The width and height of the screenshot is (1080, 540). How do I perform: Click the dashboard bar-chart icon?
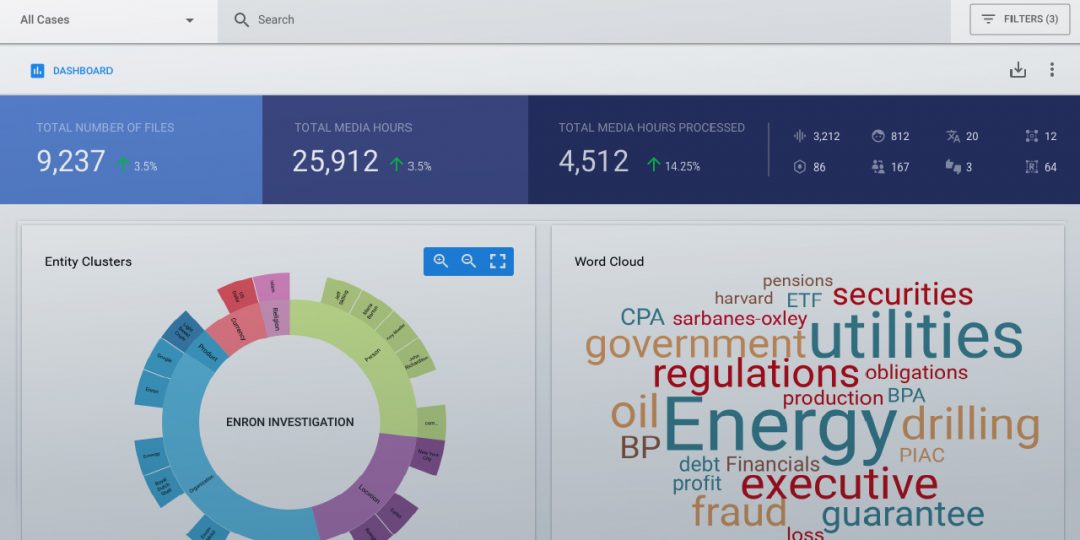point(37,71)
